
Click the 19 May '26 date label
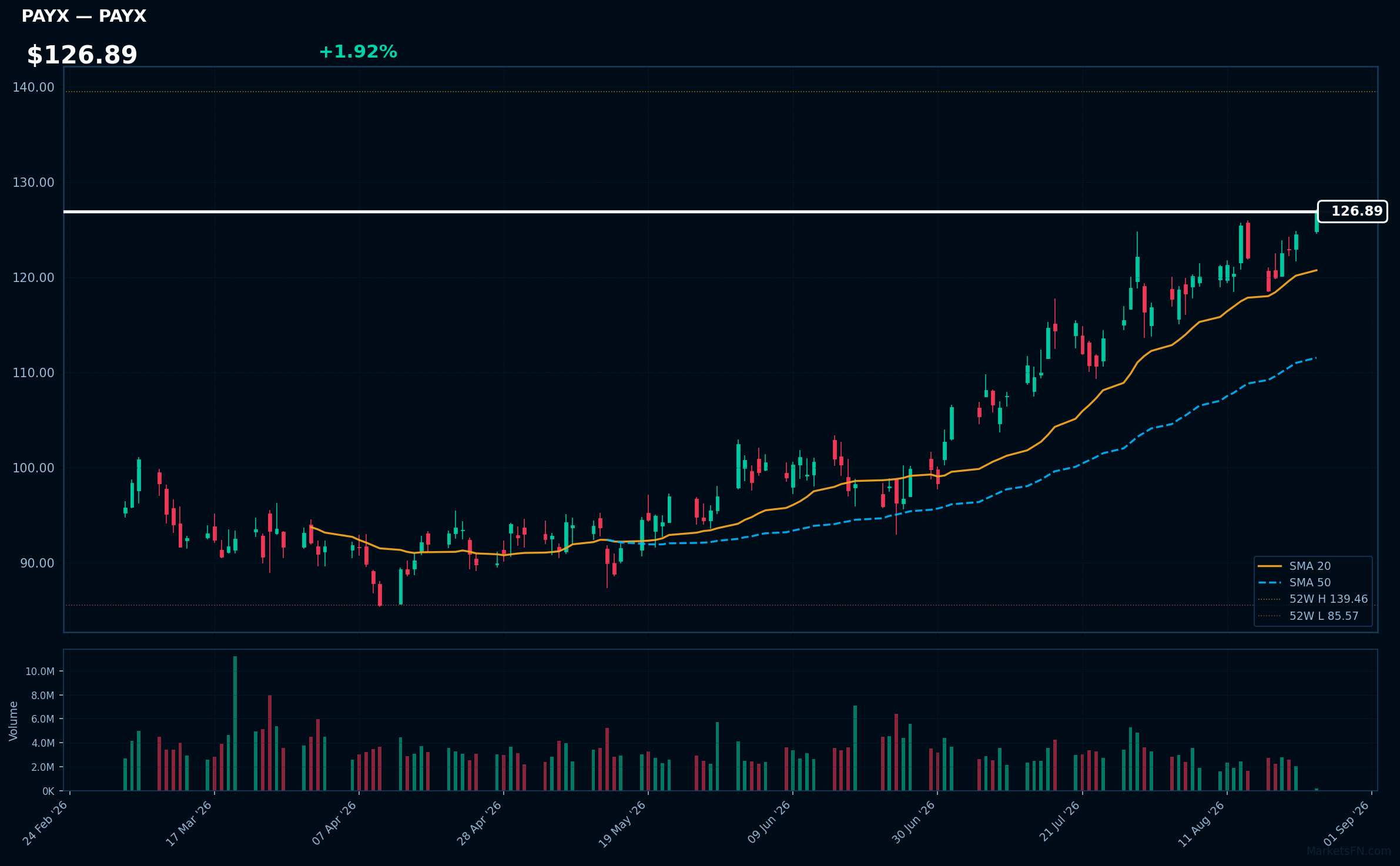point(623,823)
